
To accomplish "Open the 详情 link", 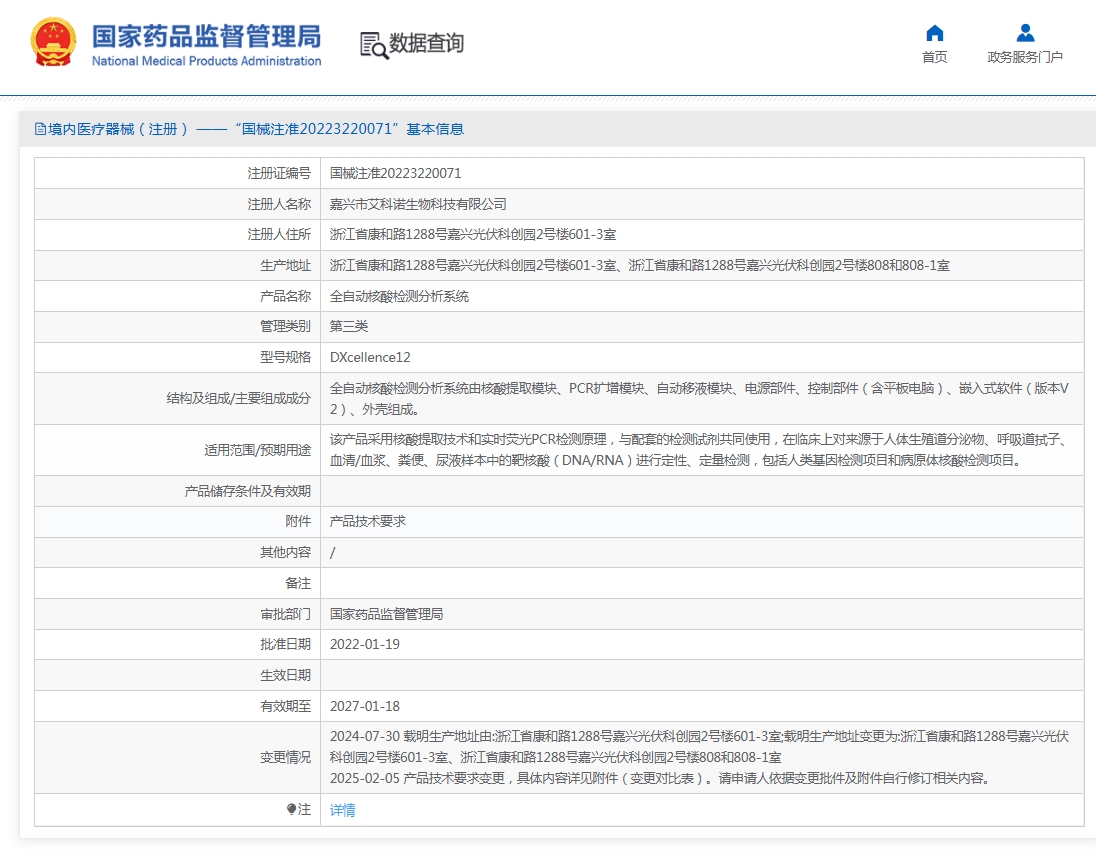I will tap(342, 810).
